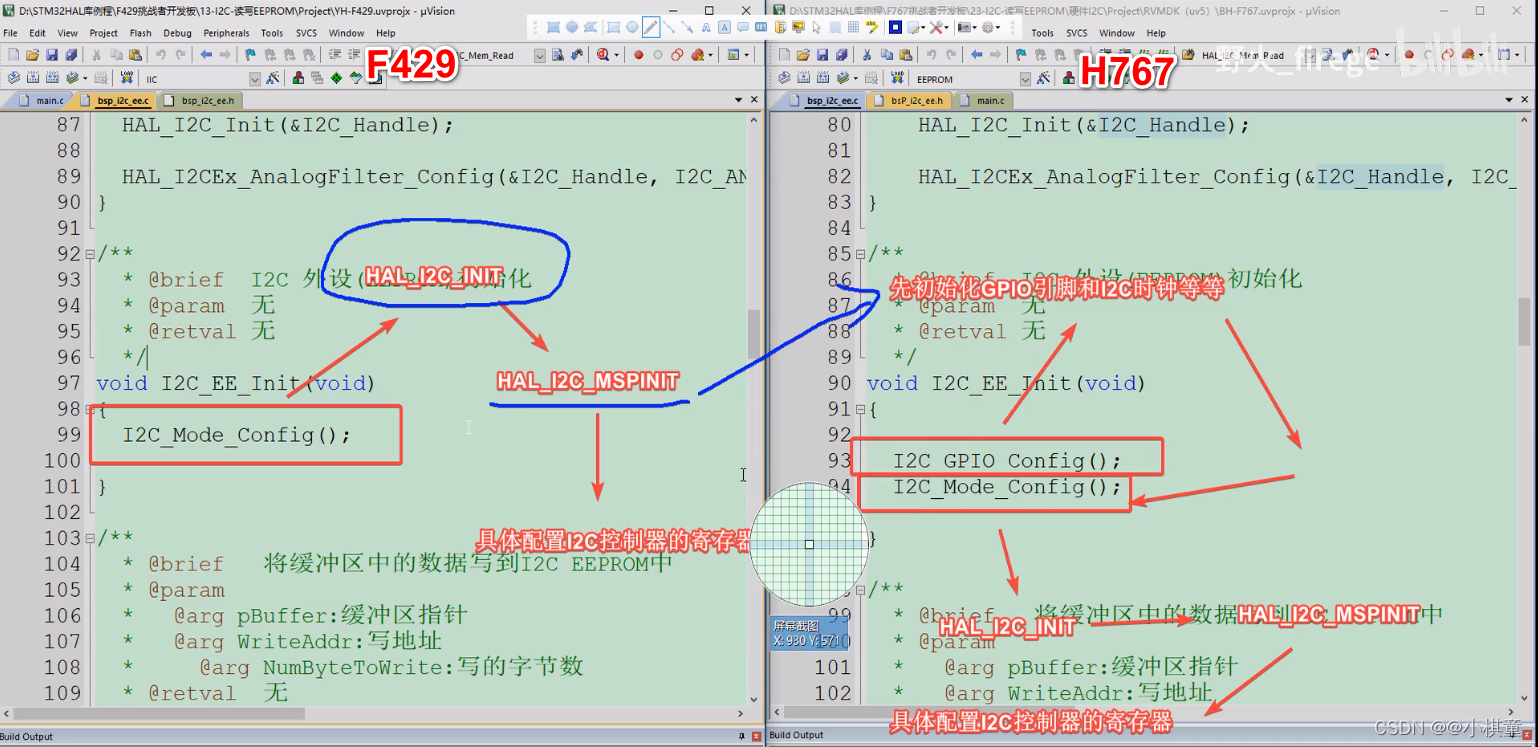Click Save All icon in F429 window
1538x747 pixels.
pos(71,55)
